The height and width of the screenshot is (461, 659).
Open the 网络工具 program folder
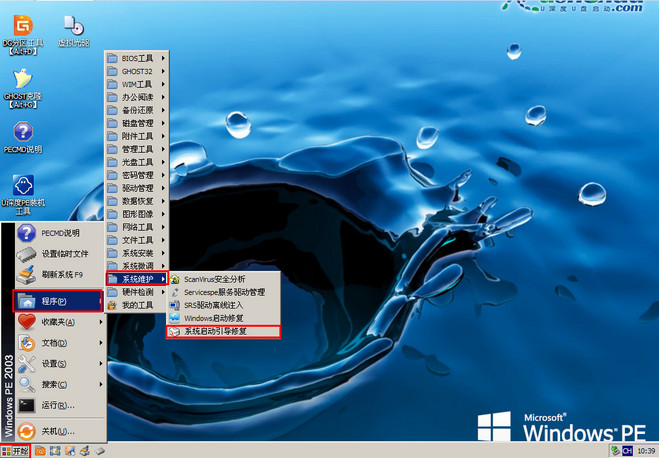(137, 227)
